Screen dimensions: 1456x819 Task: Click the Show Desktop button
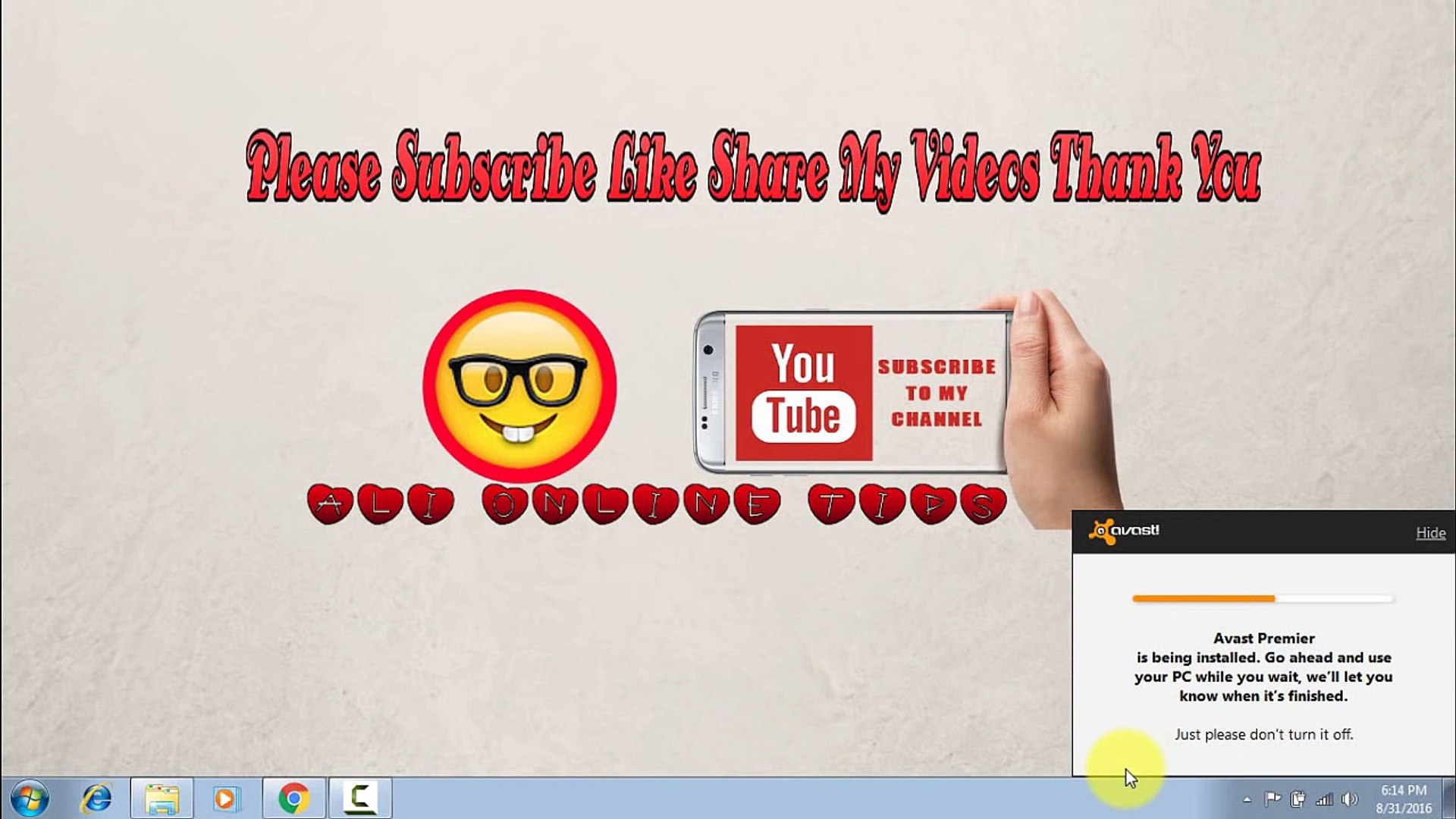tap(1450, 799)
